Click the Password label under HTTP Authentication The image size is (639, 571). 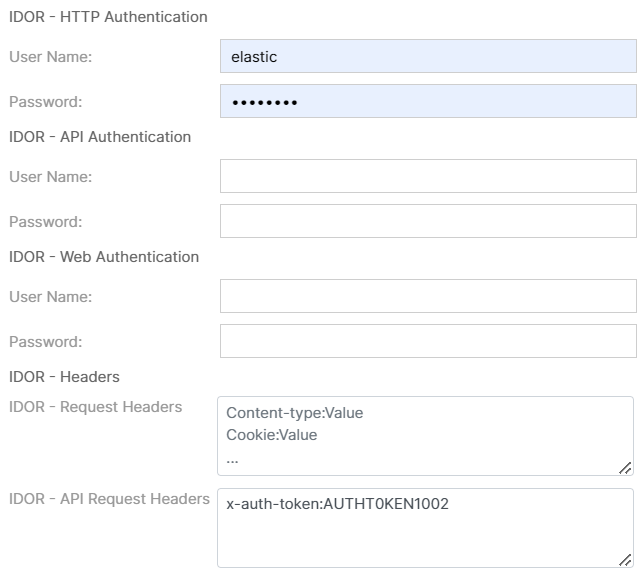coord(46,102)
